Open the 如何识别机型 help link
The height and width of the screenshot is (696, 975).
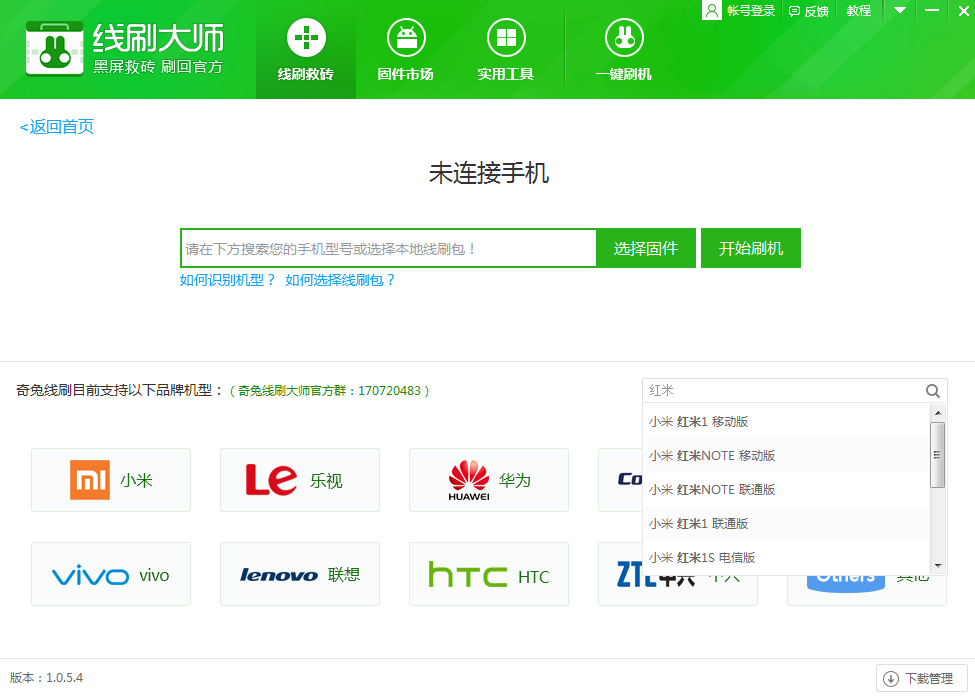(227, 281)
